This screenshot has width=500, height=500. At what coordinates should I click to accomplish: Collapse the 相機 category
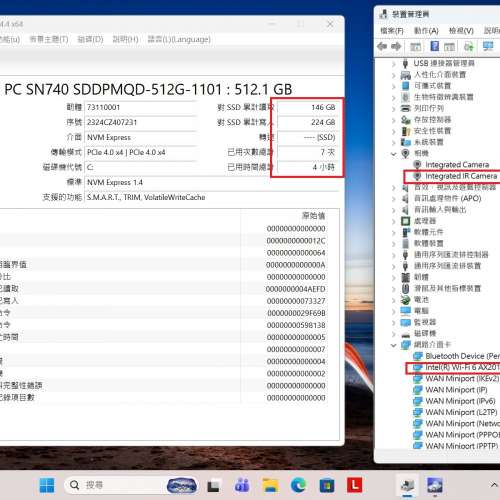pos(394,154)
